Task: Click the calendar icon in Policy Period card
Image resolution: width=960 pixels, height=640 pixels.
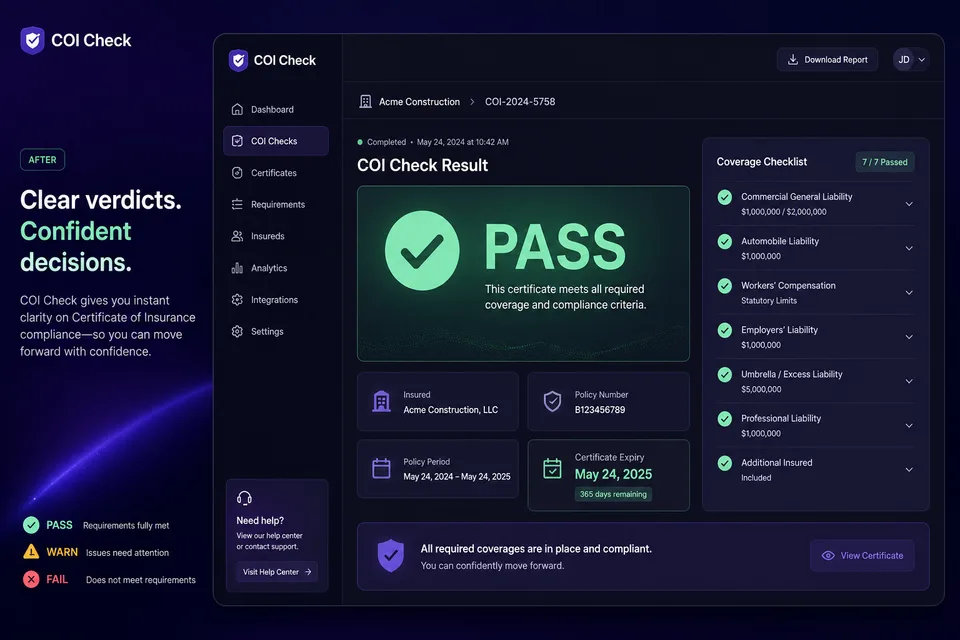Action: (x=381, y=469)
